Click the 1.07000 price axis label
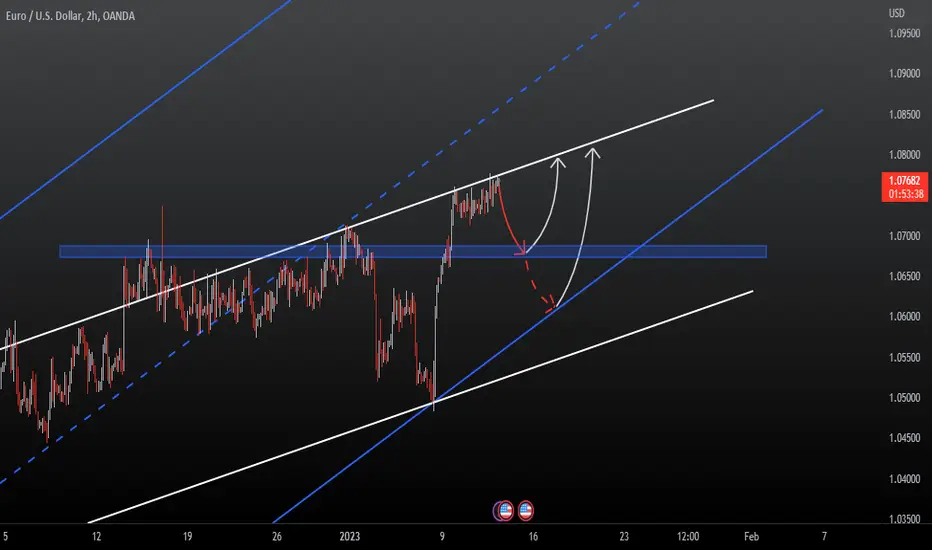Screen dimensions: 932x550 pos(904,236)
